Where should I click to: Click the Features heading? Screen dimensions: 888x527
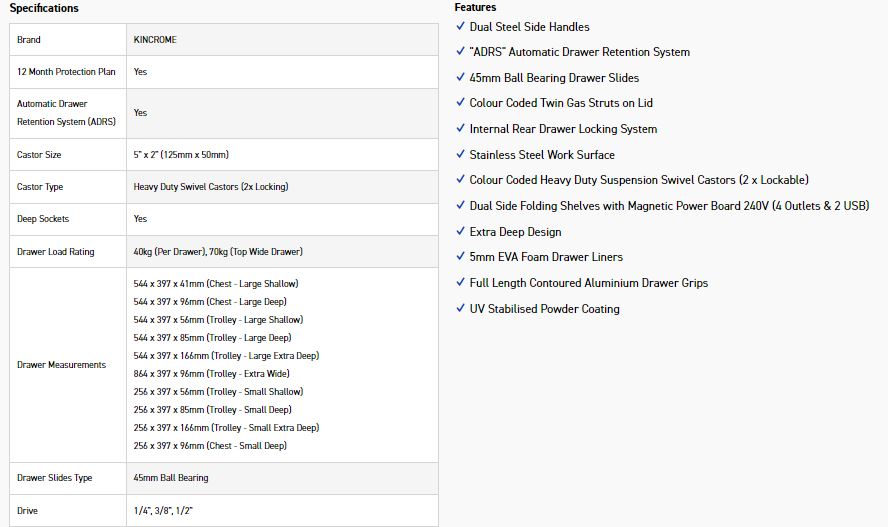[x=475, y=7]
